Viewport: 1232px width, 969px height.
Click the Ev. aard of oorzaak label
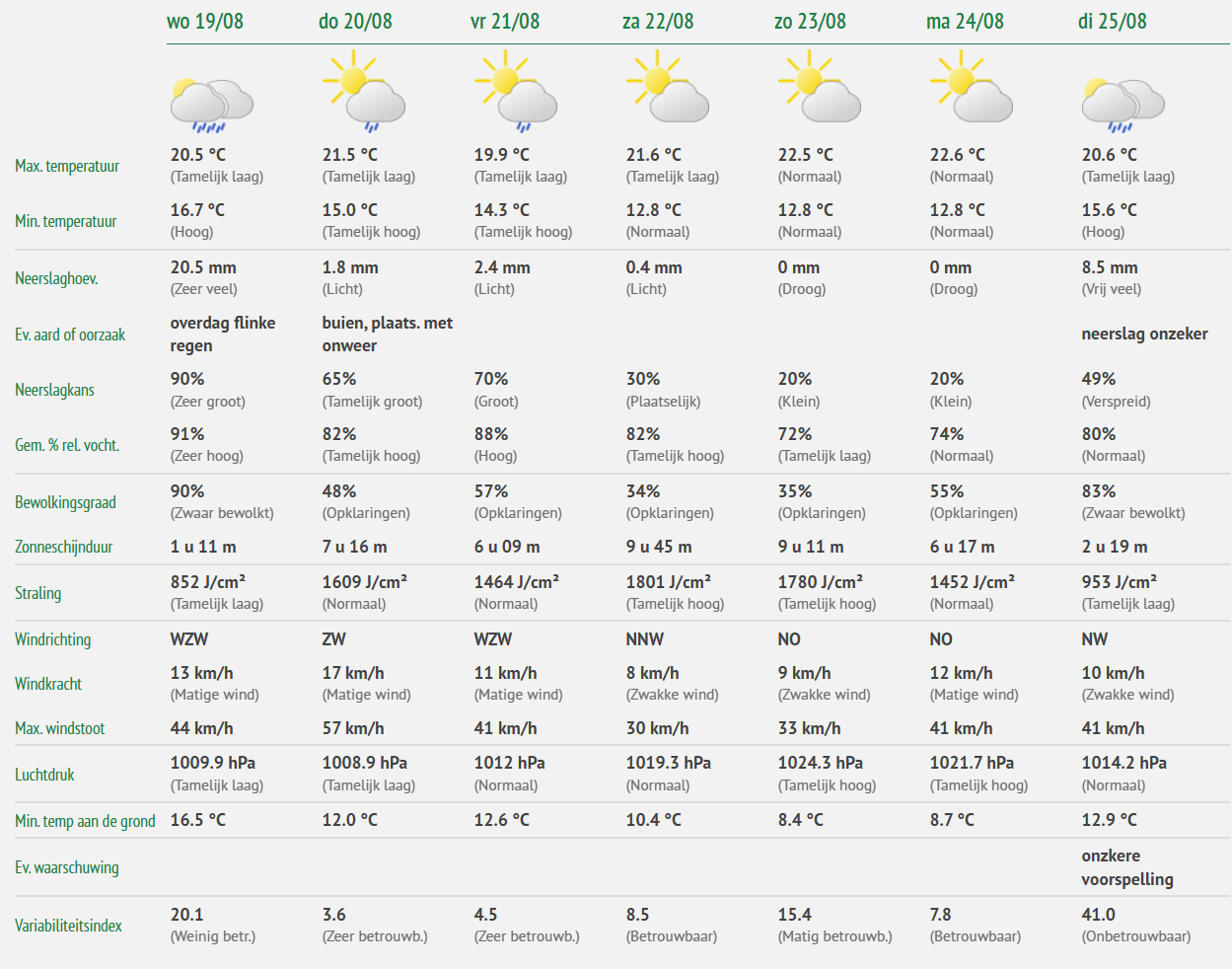(x=70, y=335)
